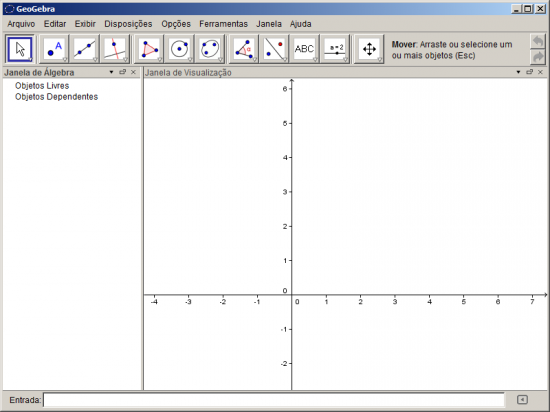This screenshot has height=412, width=550.
Task: Select Objetos Dependentes in algebra view
Action: tap(56, 97)
